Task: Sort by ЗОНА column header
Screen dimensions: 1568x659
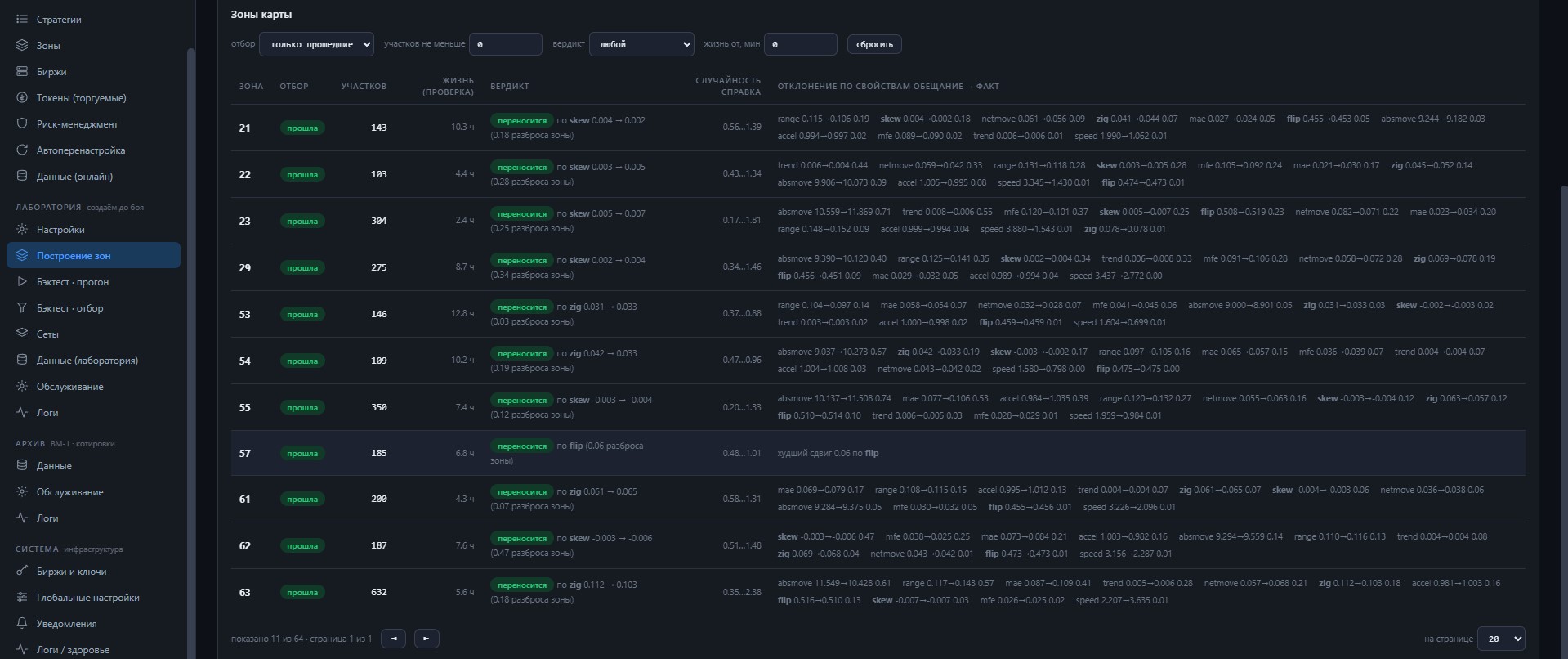Action: click(x=251, y=86)
